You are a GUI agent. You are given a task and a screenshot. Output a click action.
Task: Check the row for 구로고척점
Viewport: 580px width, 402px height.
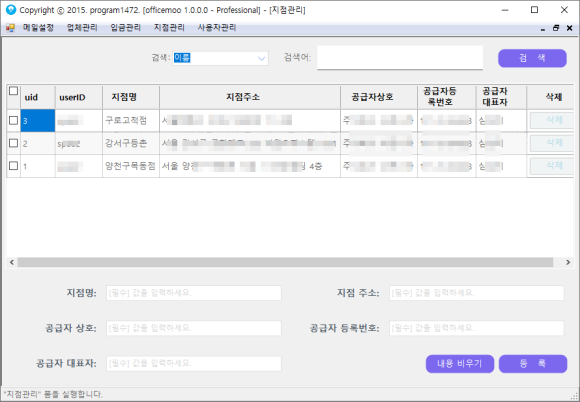pyautogui.click(x=13, y=120)
